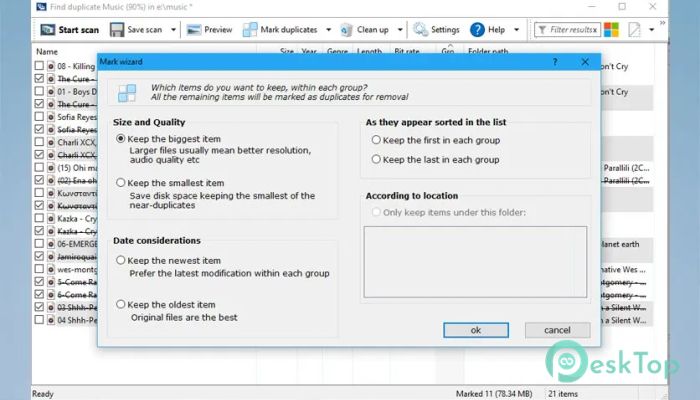Select Keep the oldest item
The image size is (700, 400).
(121, 304)
